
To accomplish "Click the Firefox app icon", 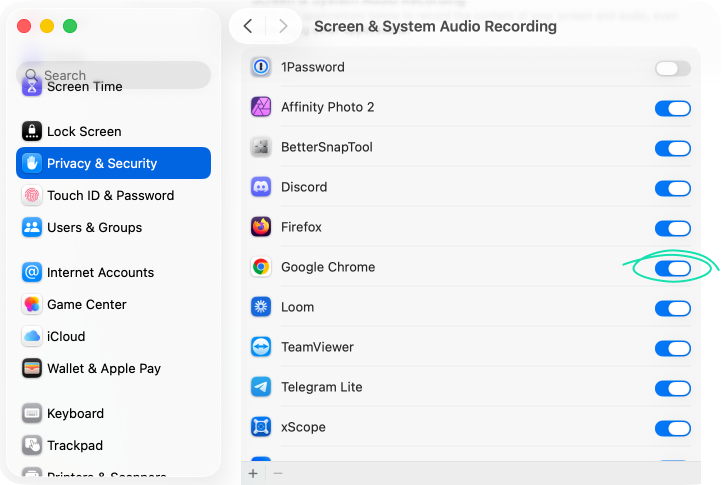I will pyautogui.click(x=261, y=227).
